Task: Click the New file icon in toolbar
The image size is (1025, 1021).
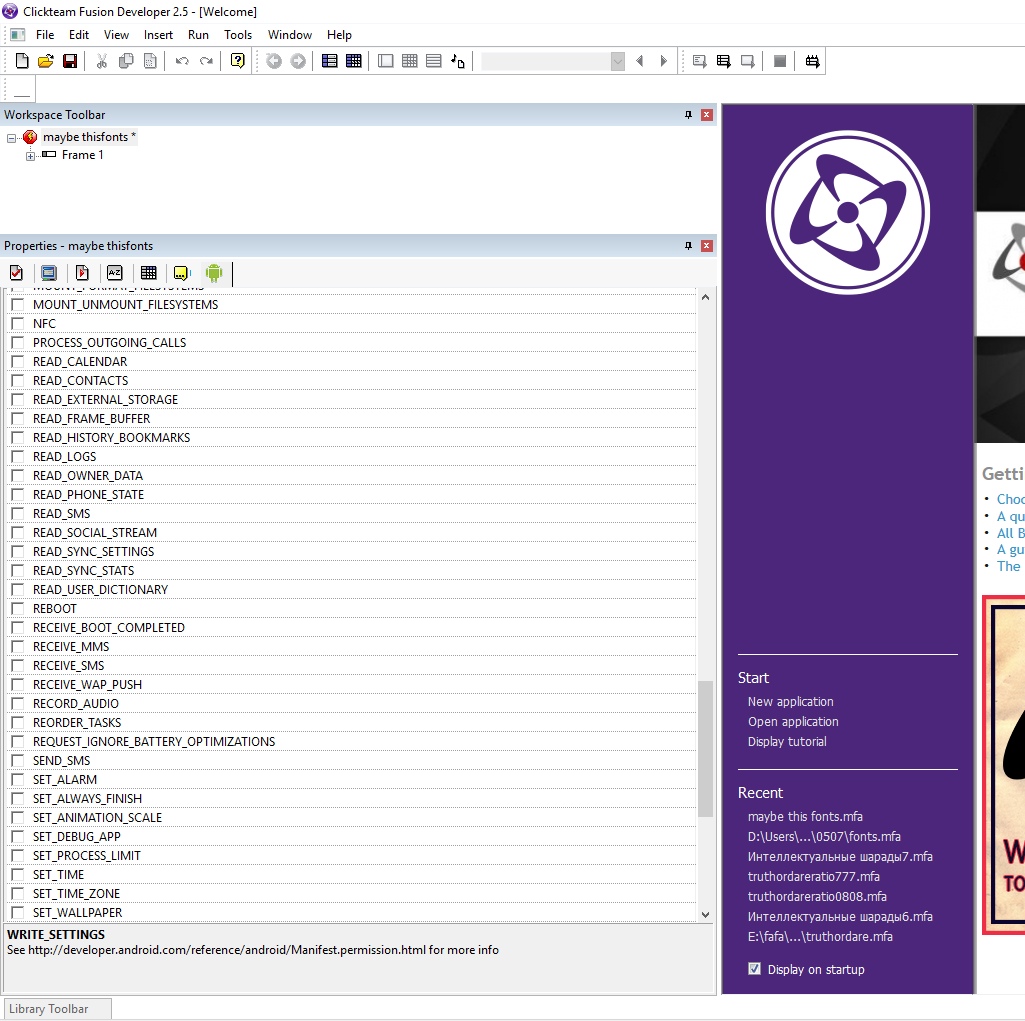Action: (22, 61)
